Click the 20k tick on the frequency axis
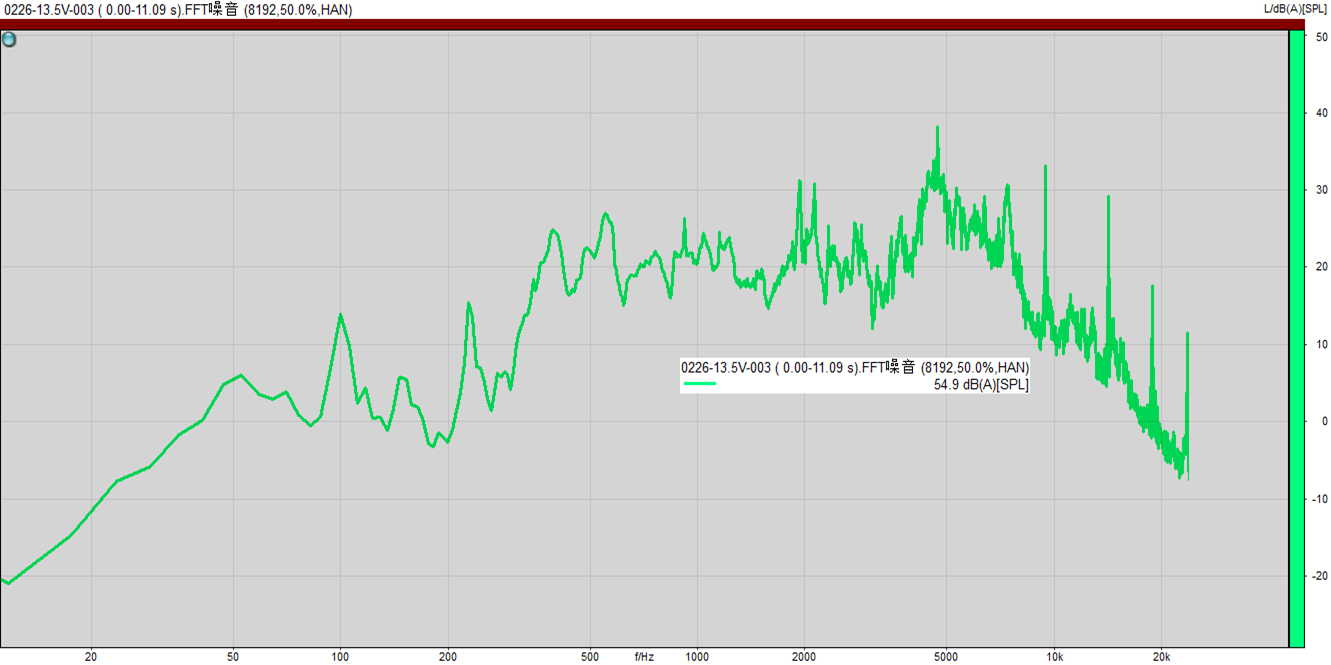 coord(1161,657)
